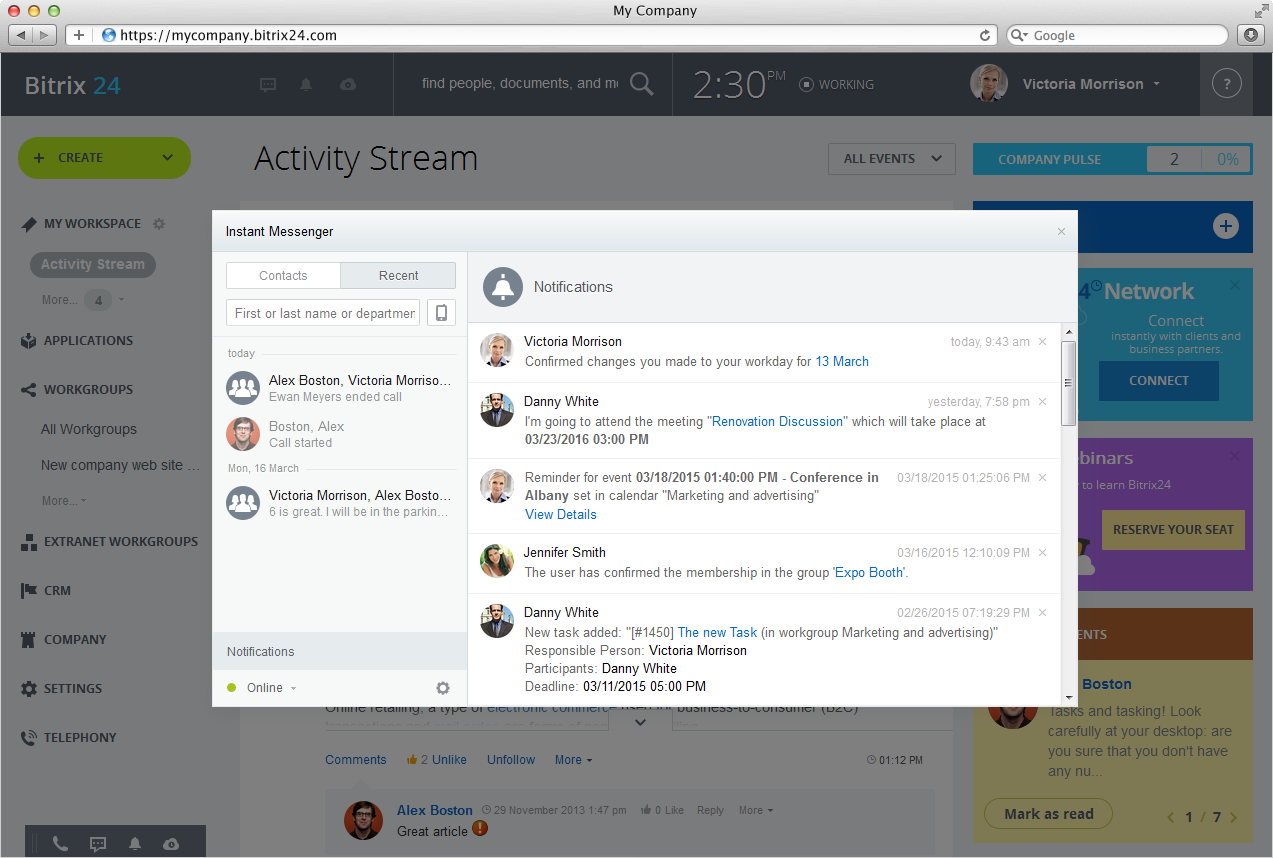Open the help question mark icon

[1226, 84]
